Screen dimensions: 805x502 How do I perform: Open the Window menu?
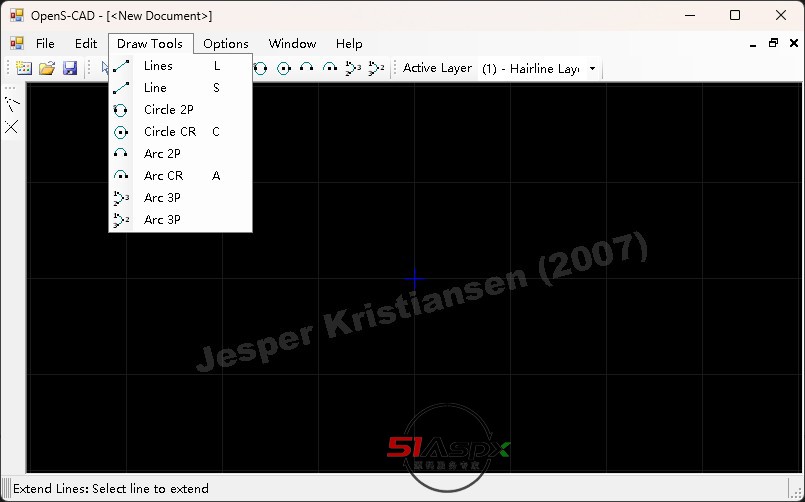[x=292, y=44]
